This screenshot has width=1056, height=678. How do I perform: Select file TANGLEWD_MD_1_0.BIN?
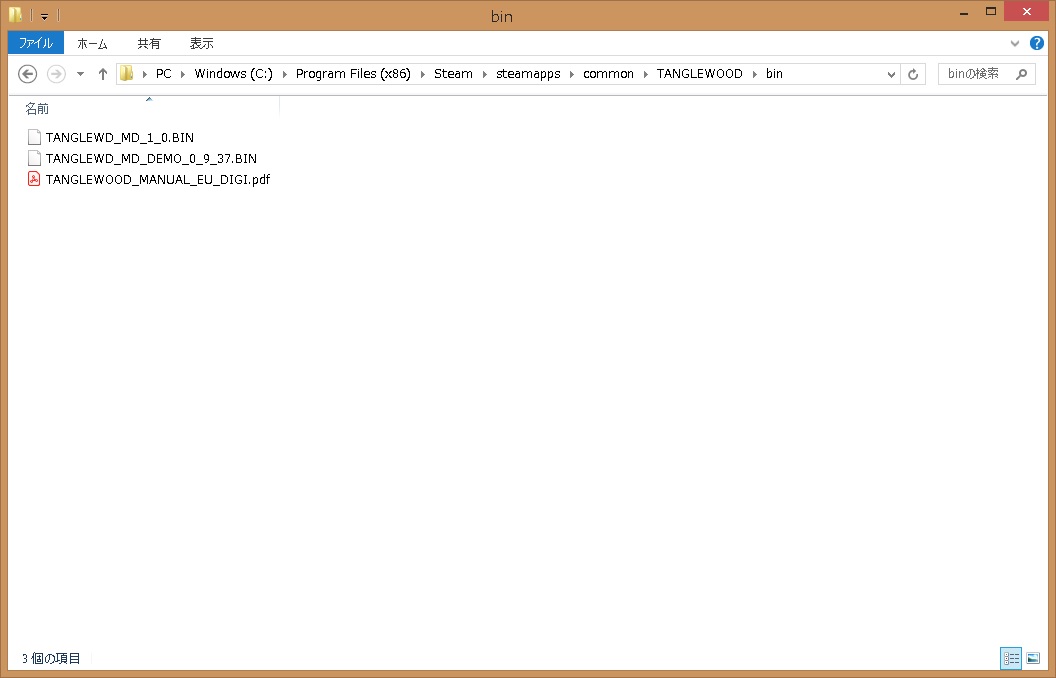point(120,137)
